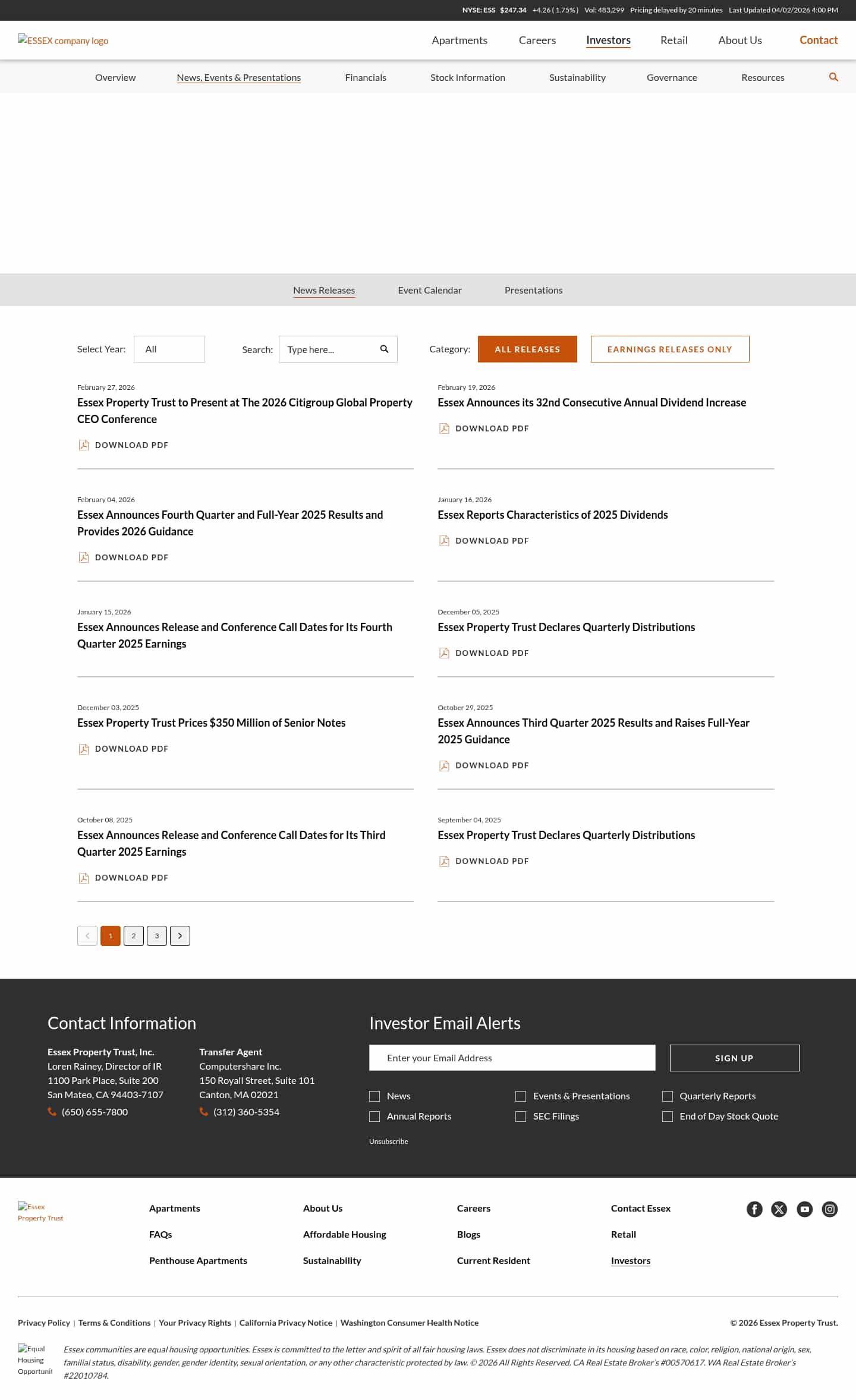Screen dimensions: 856x1400
Task: Open the California Privacy Notice link
Action: (286, 1323)
